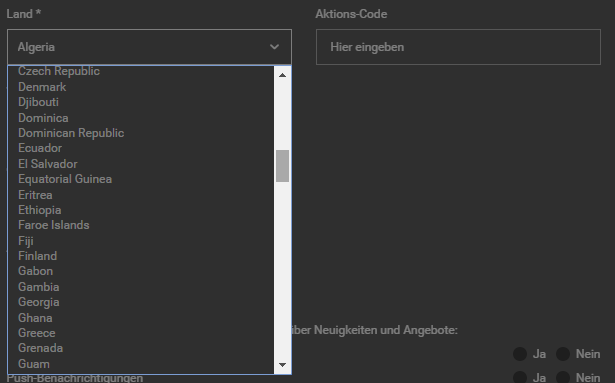This screenshot has height=383, width=615.
Task: Choose Fiji from the country list
Action: 141,241
